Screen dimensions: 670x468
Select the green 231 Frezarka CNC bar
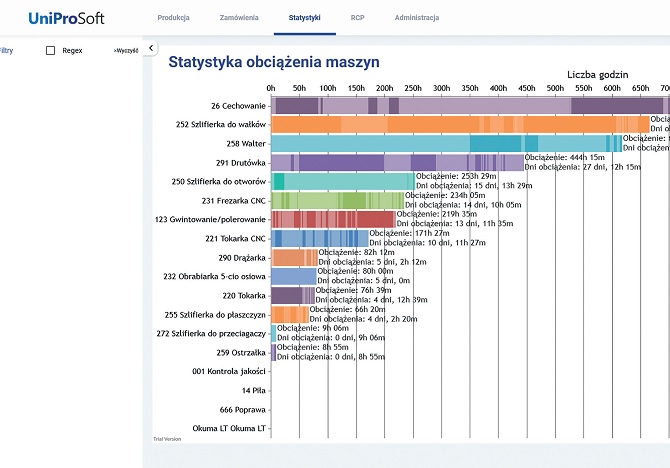pos(337,200)
